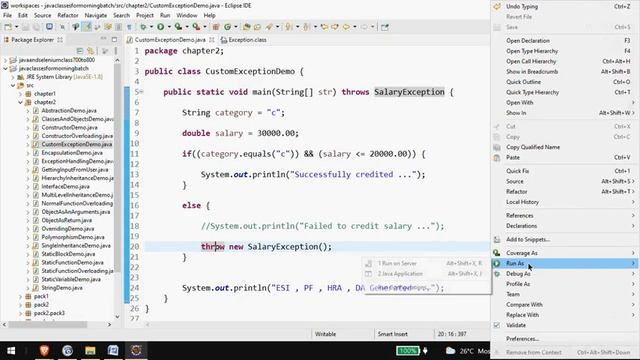Expand javaandseleniumclass700to800 project

[x=5, y=60]
